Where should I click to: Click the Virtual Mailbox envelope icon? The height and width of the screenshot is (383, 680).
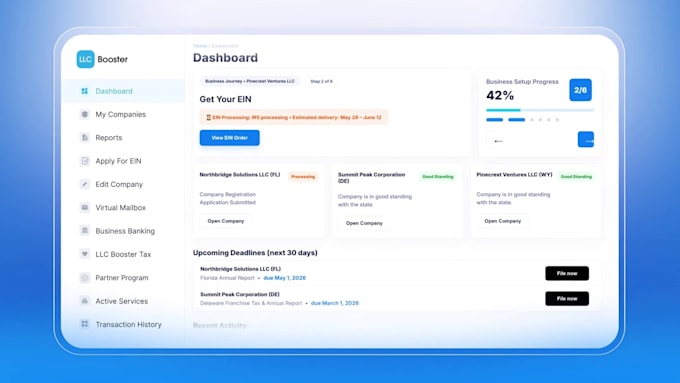pyautogui.click(x=85, y=207)
